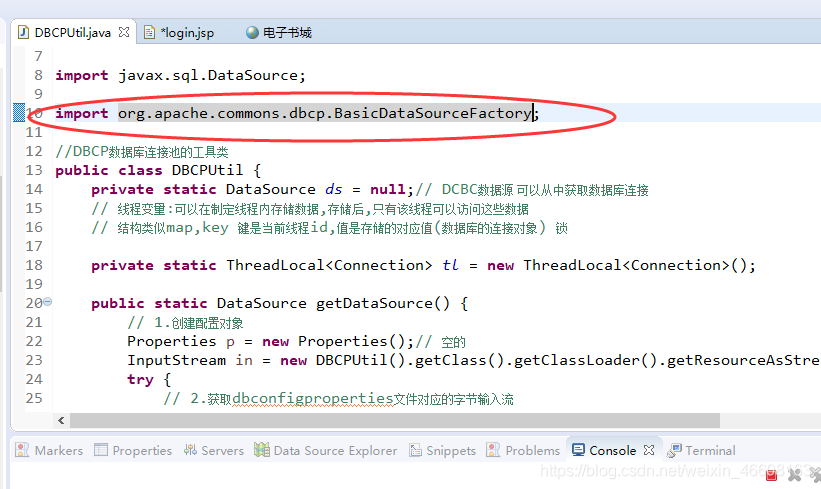Open the Markers view tab

59,450
